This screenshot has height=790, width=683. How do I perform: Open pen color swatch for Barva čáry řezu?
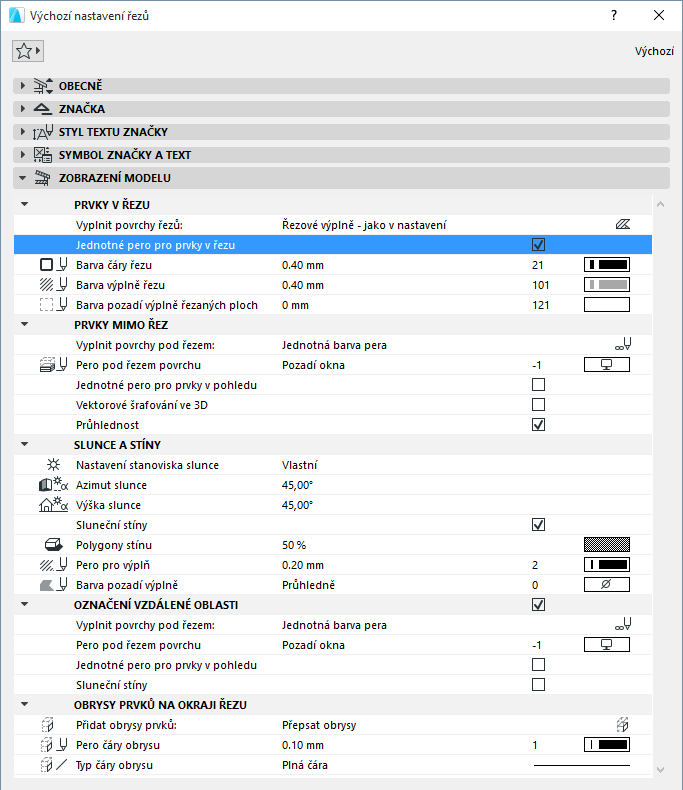tap(606, 265)
